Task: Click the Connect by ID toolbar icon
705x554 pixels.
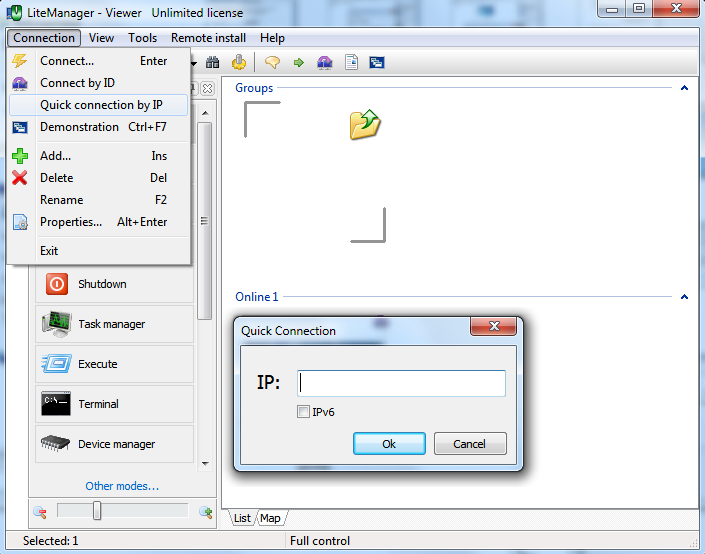Action: [x=325, y=62]
